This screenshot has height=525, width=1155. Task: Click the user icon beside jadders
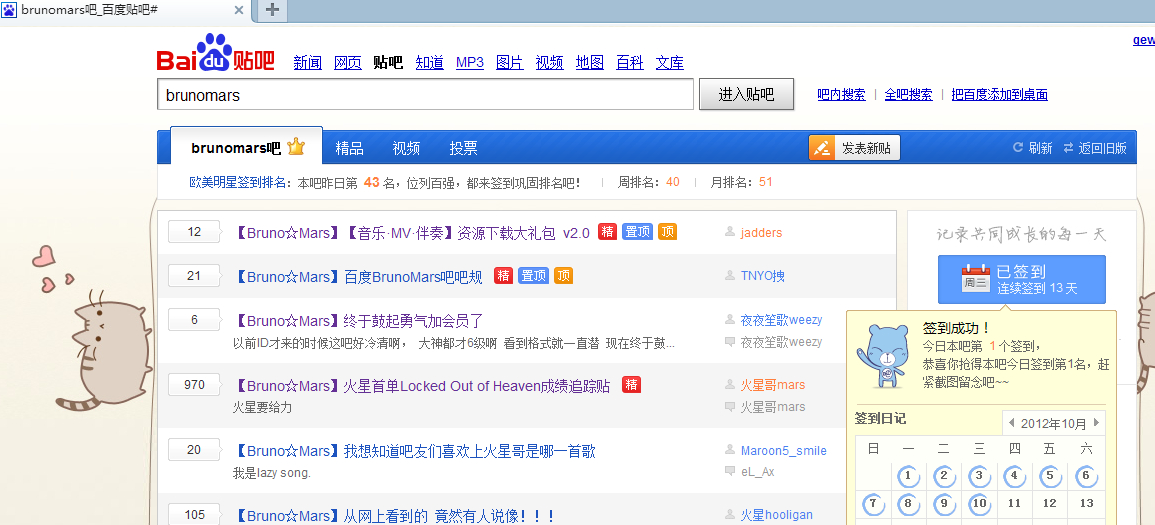tap(730, 232)
